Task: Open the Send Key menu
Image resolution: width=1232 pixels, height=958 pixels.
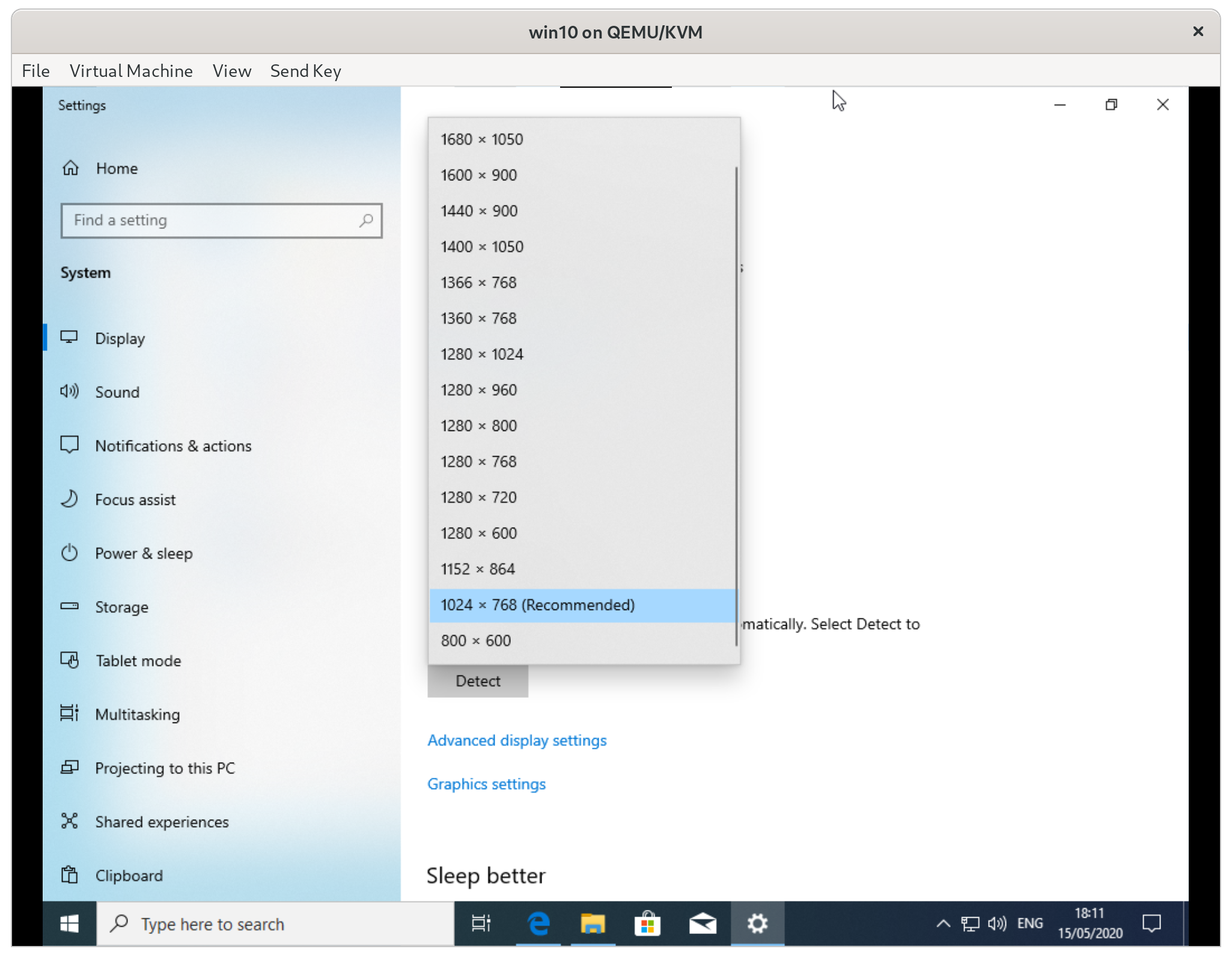Action: pos(305,70)
